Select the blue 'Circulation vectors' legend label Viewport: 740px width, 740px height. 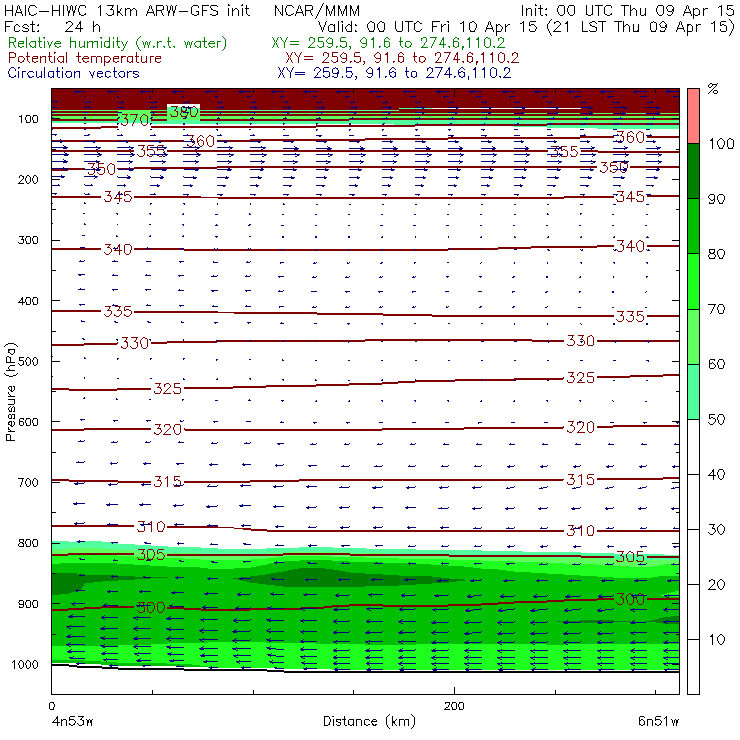click(x=74, y=73)
